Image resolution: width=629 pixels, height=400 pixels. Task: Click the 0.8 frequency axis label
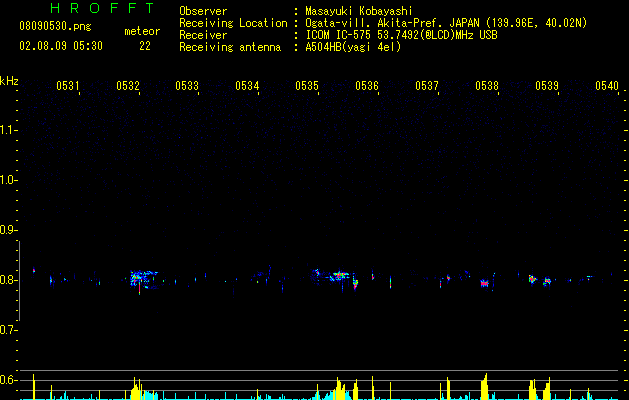pos(8,280)
